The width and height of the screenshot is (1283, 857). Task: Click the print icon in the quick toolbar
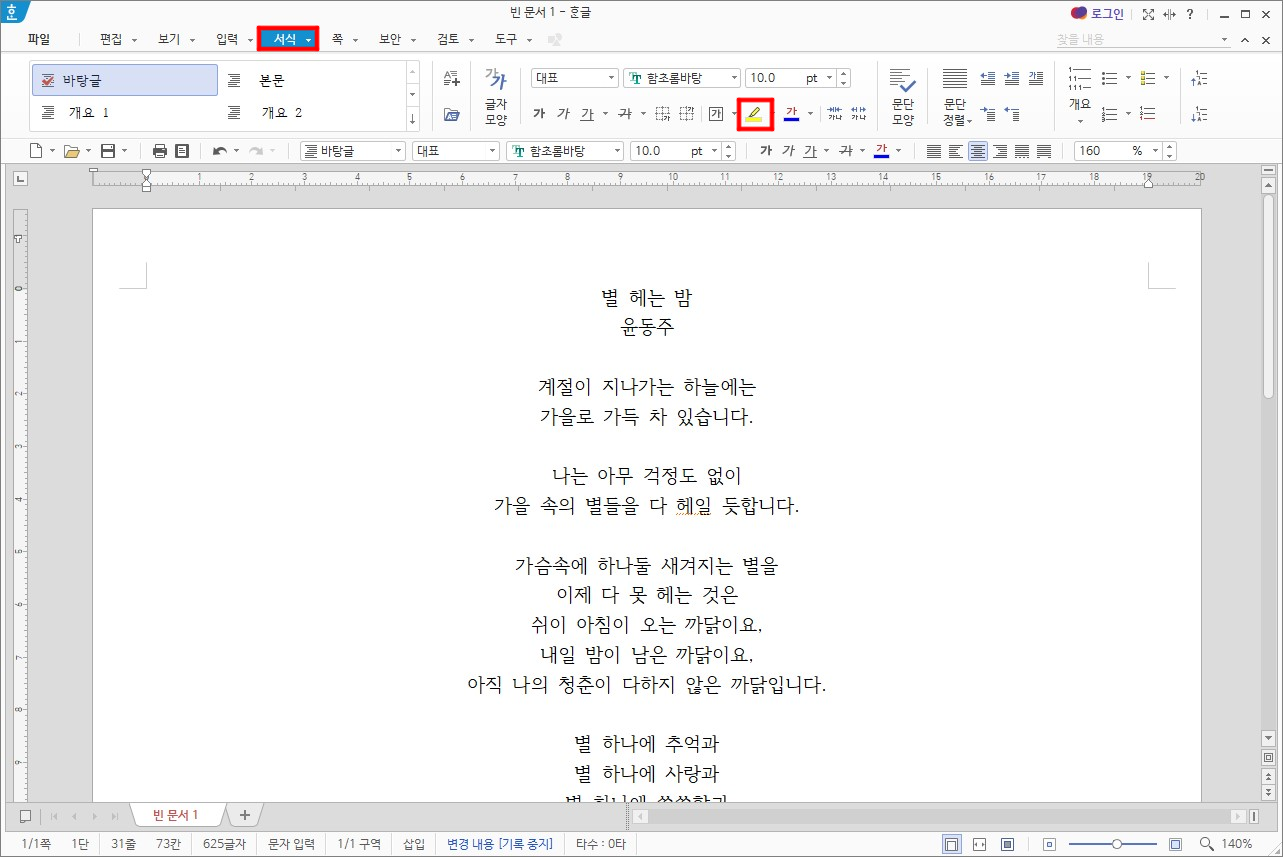click(x=160, y=151)
